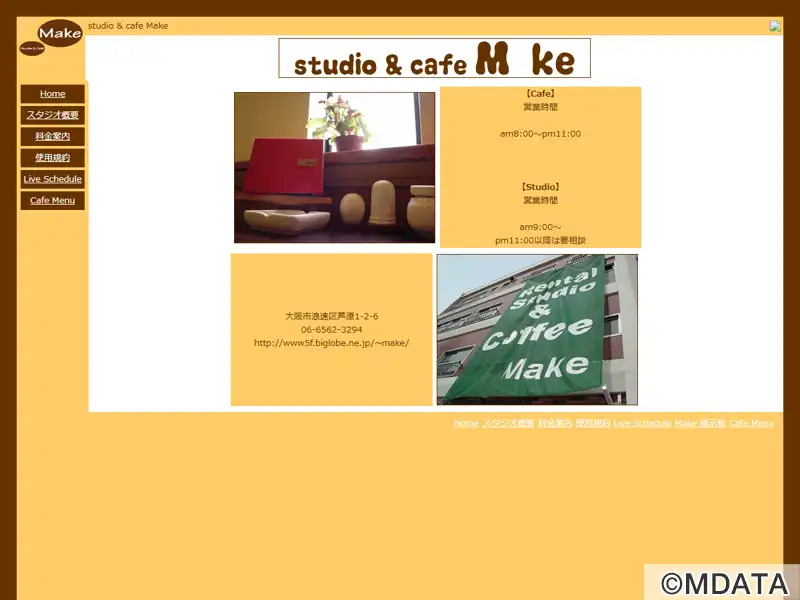Click the green Rental Studio & Coffee banner photo

coord(537,329)
